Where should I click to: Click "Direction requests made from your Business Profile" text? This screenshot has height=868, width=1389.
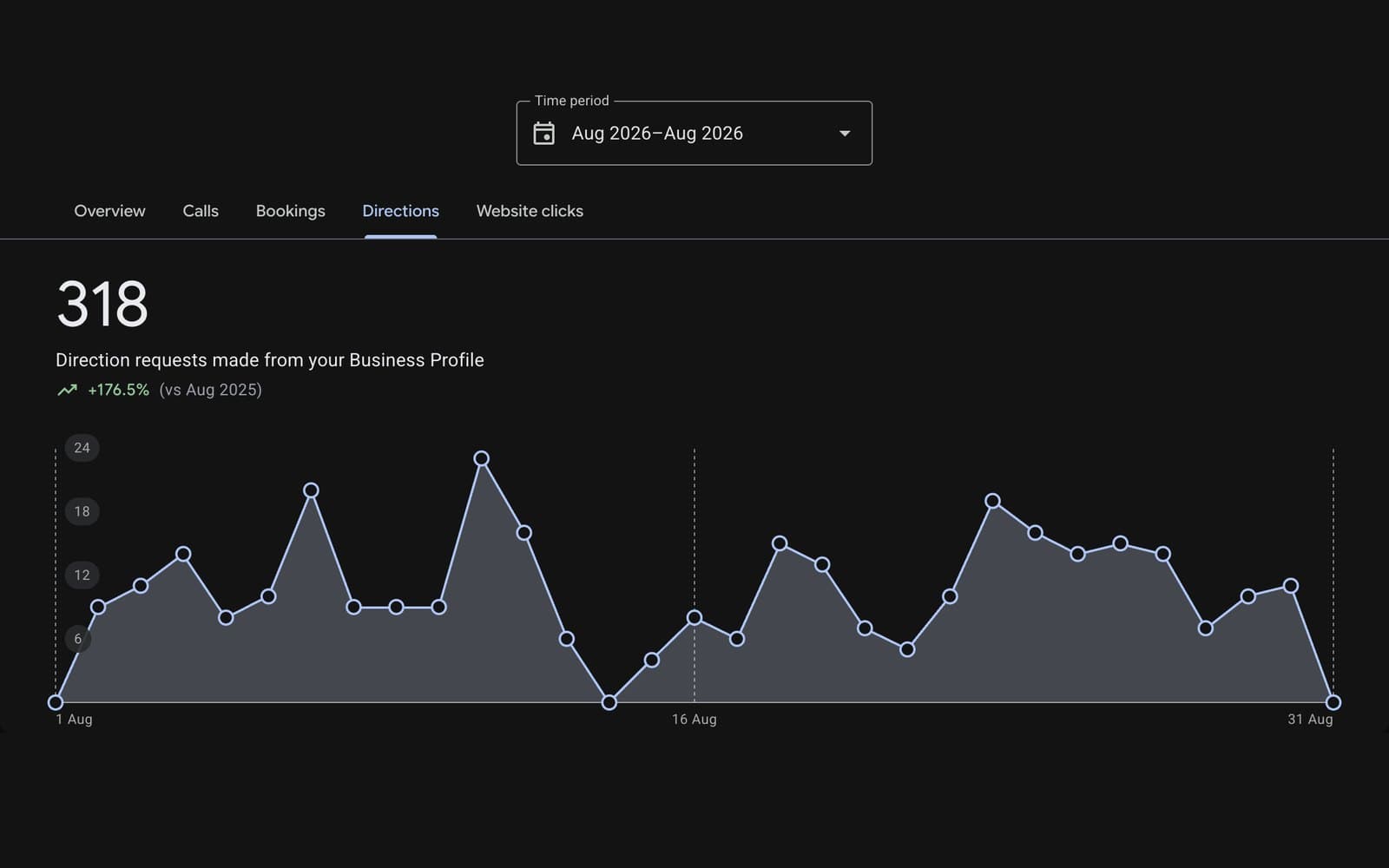coord(270,360)
